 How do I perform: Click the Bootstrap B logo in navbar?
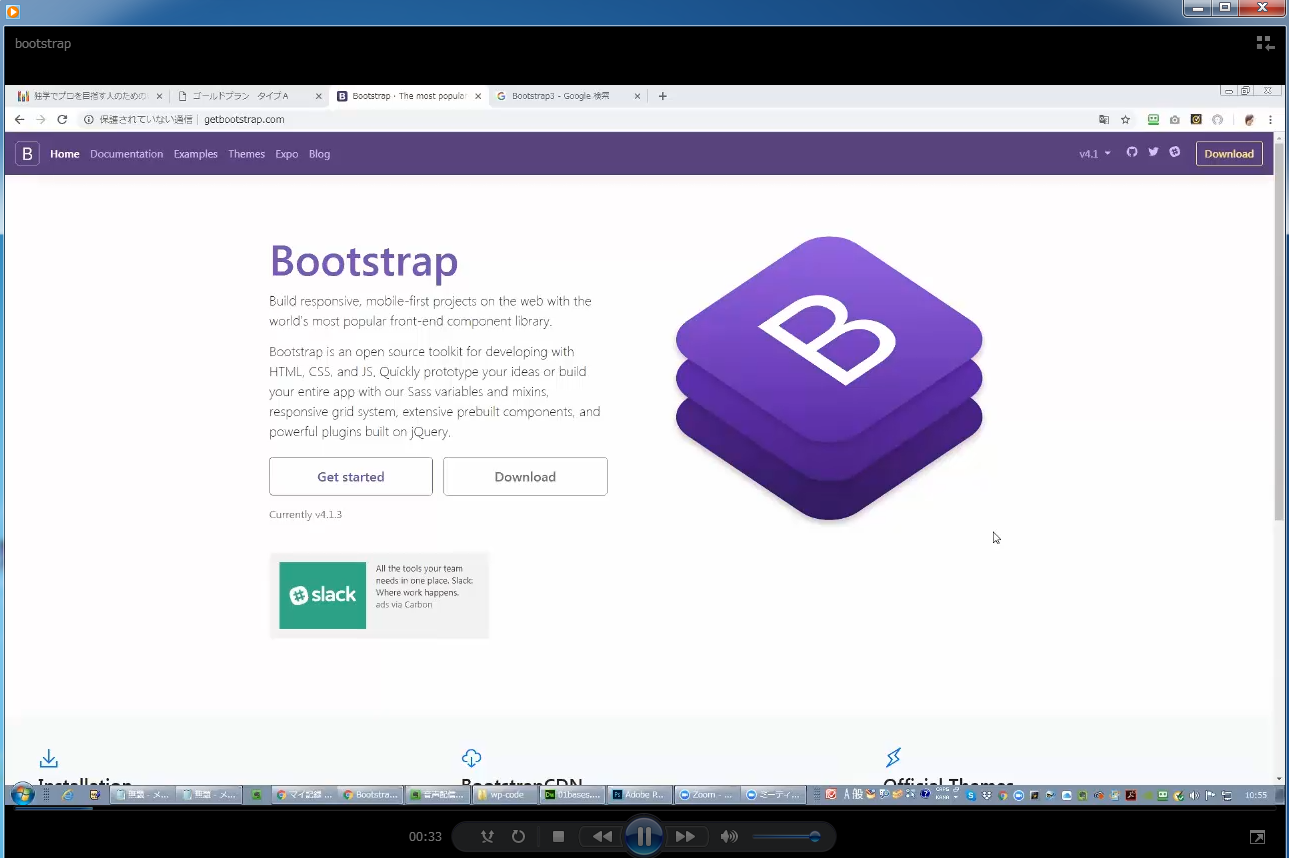click(27, 154)
